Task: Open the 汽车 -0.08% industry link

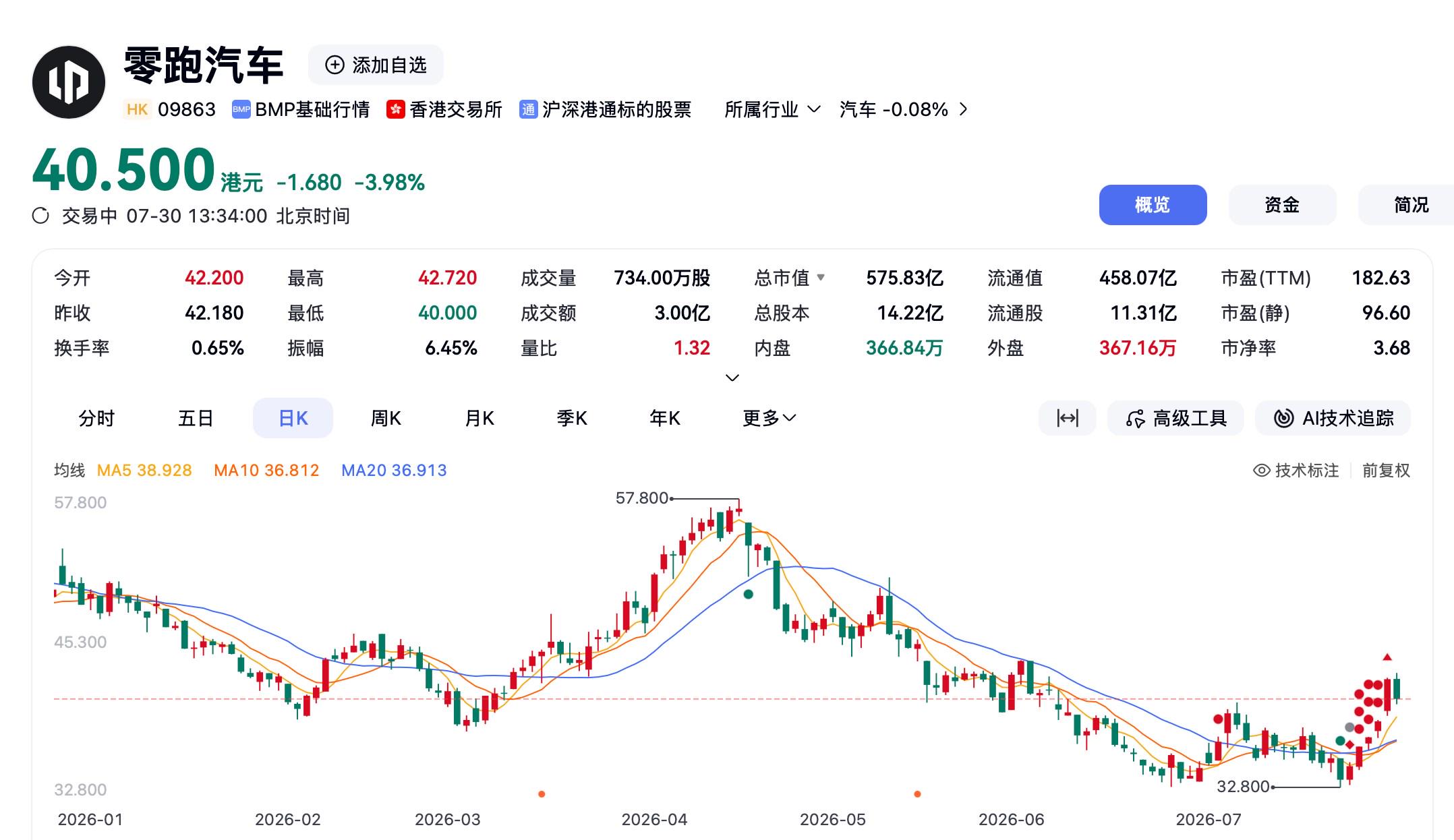Action: [904, 109]
